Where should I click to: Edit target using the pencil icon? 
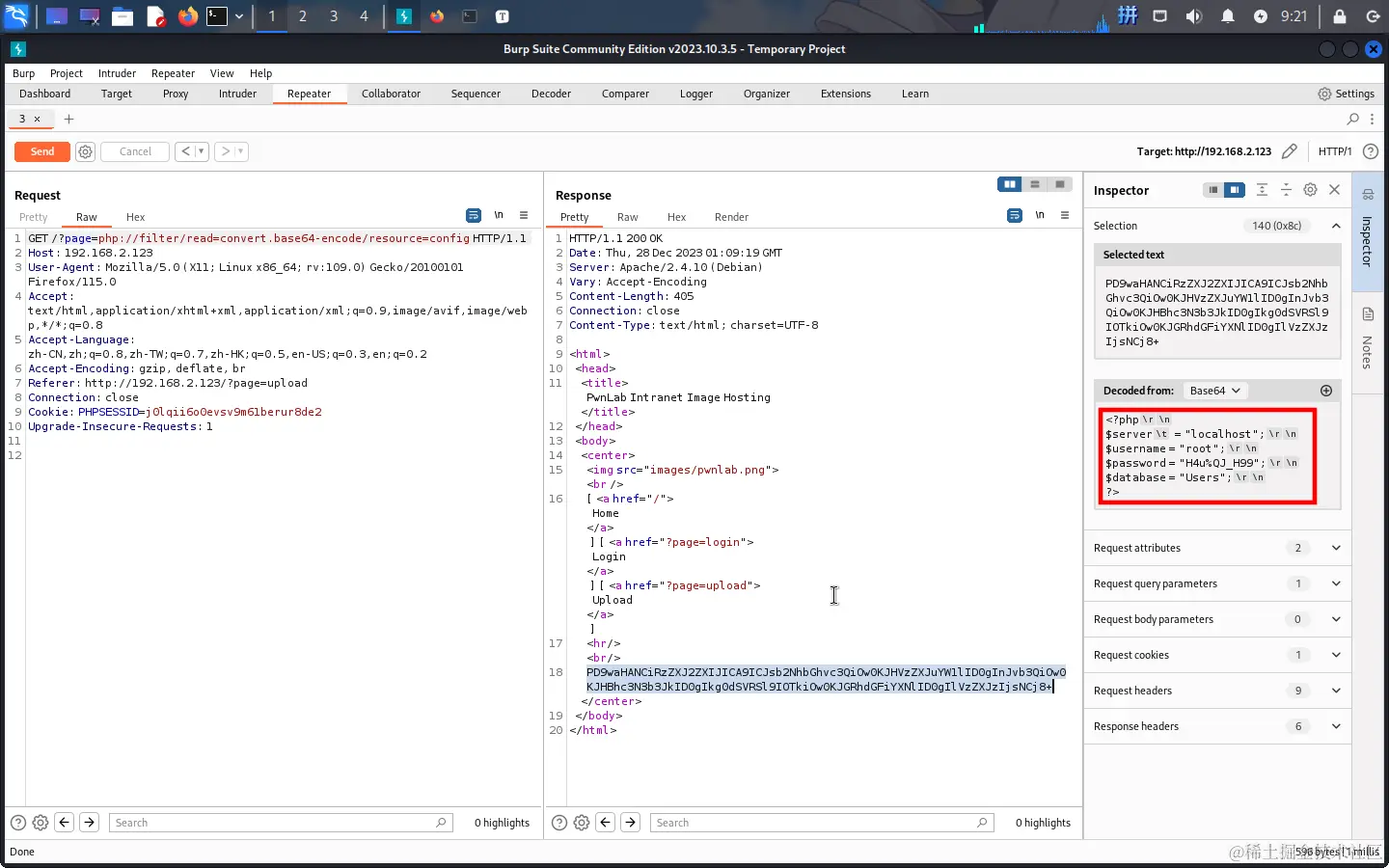[1290, 151]
